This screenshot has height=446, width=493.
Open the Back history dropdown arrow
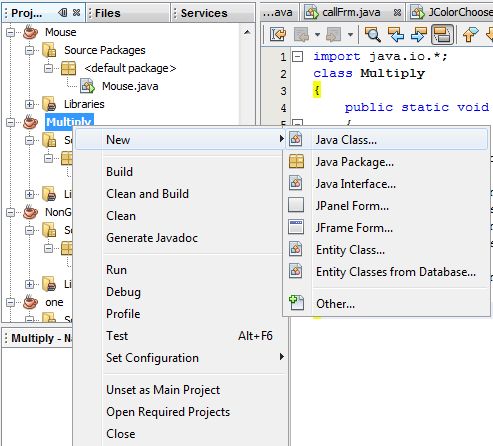317,34
